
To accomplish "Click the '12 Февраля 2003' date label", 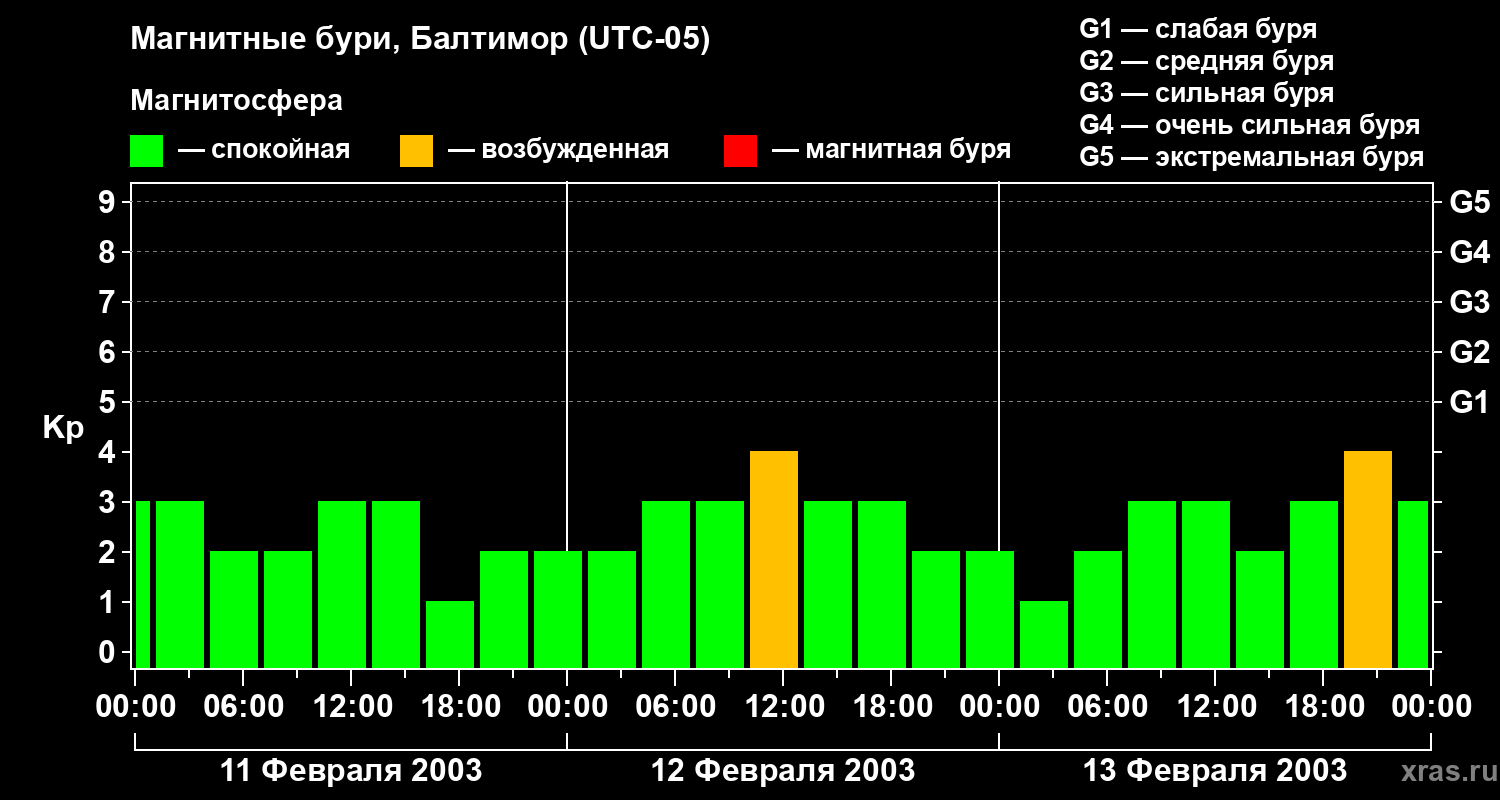I will click(783, 771).
